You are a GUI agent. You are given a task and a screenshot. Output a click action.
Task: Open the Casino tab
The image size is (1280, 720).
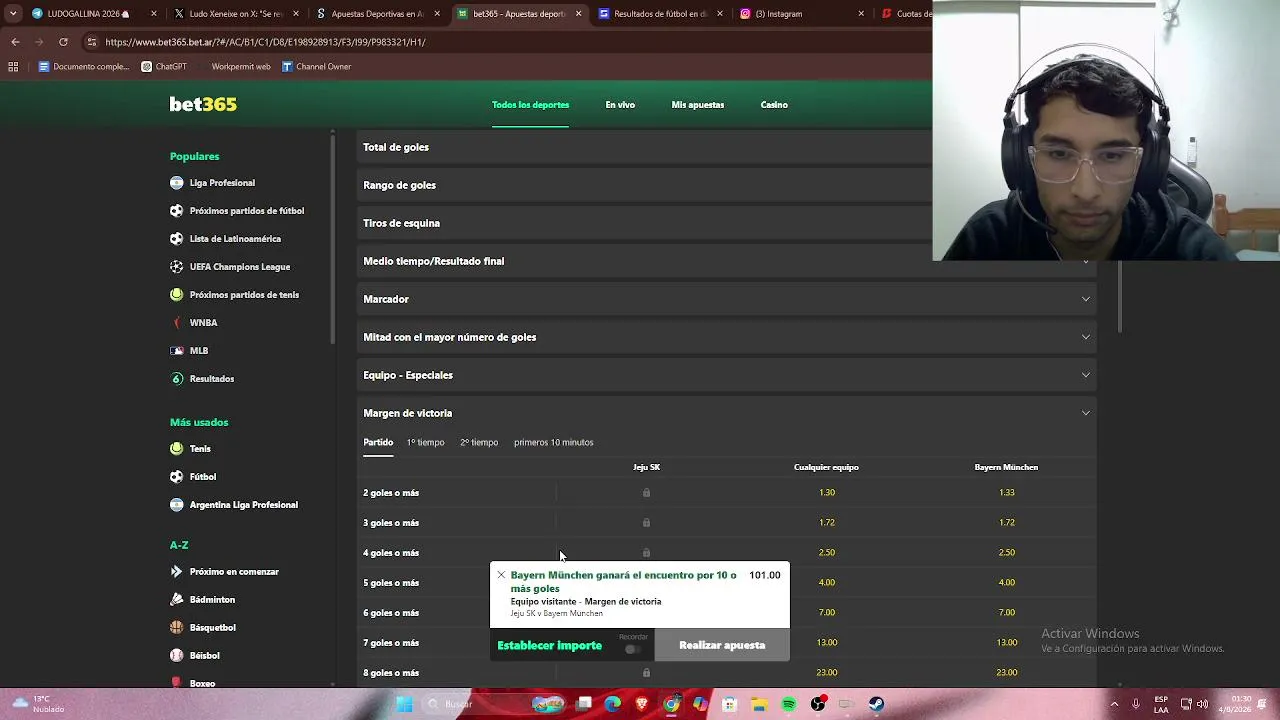[774, 104]
